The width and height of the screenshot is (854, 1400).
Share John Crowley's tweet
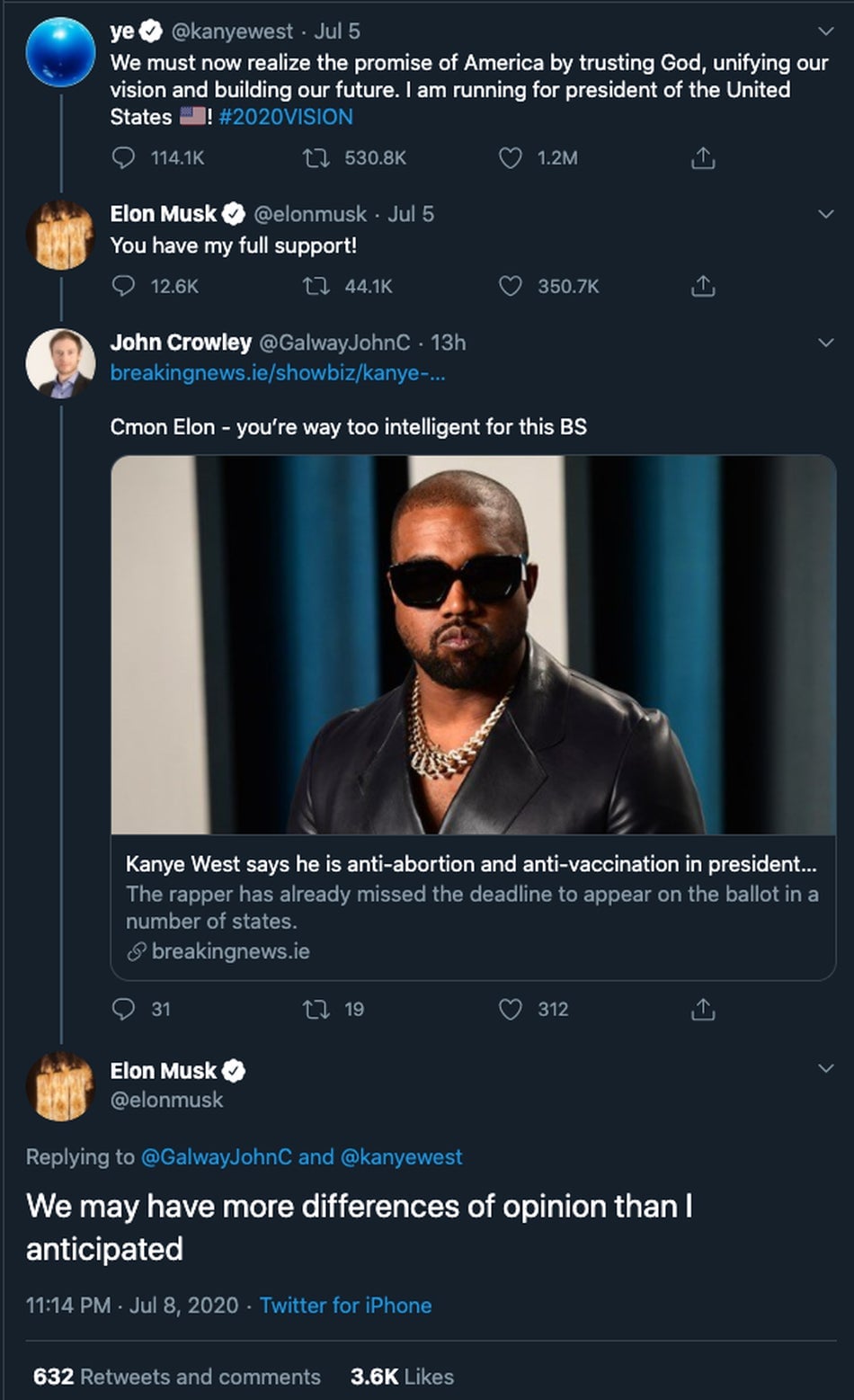coord(706,1009)
